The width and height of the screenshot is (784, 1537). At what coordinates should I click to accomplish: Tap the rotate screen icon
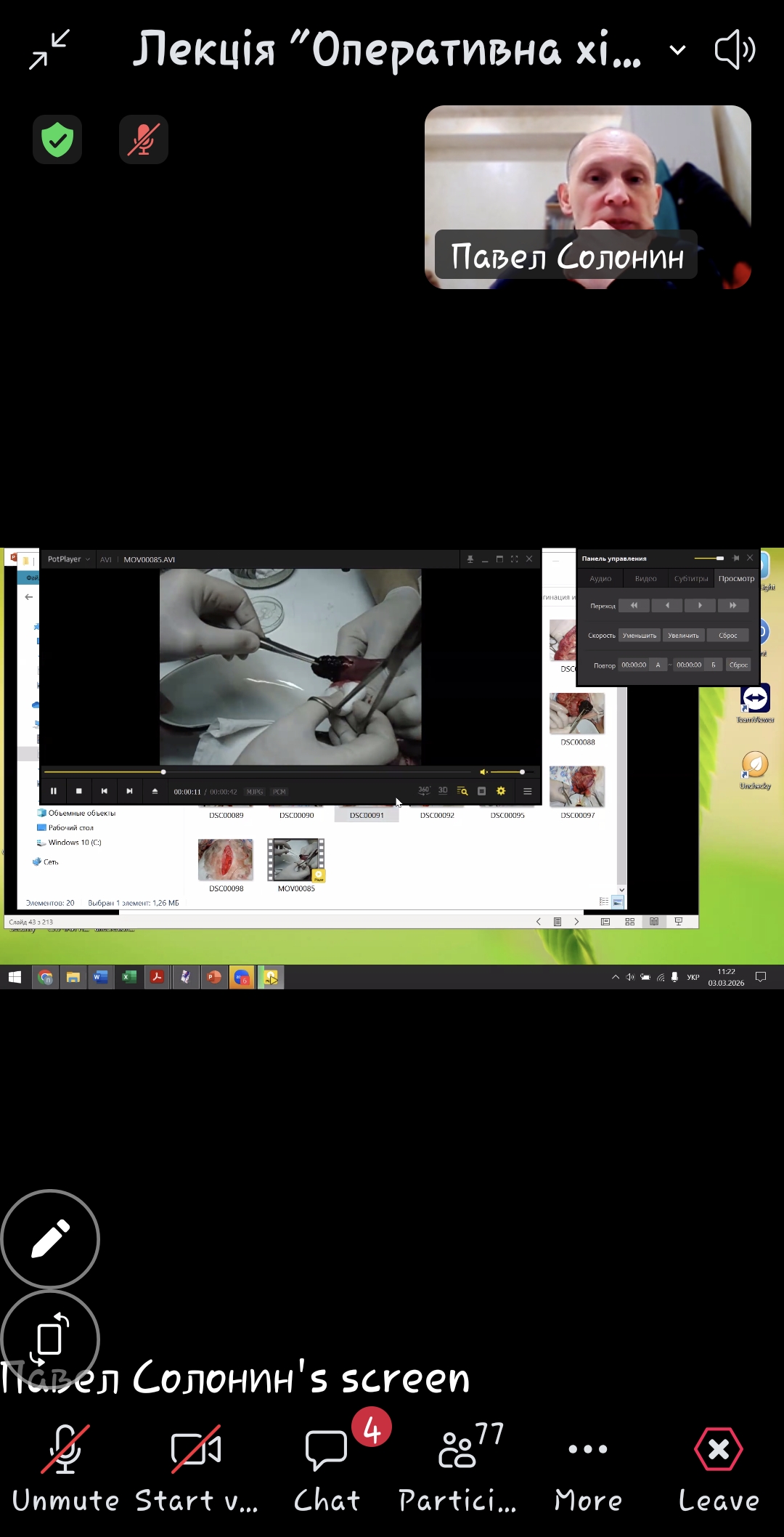click(x=50, y=1339)
